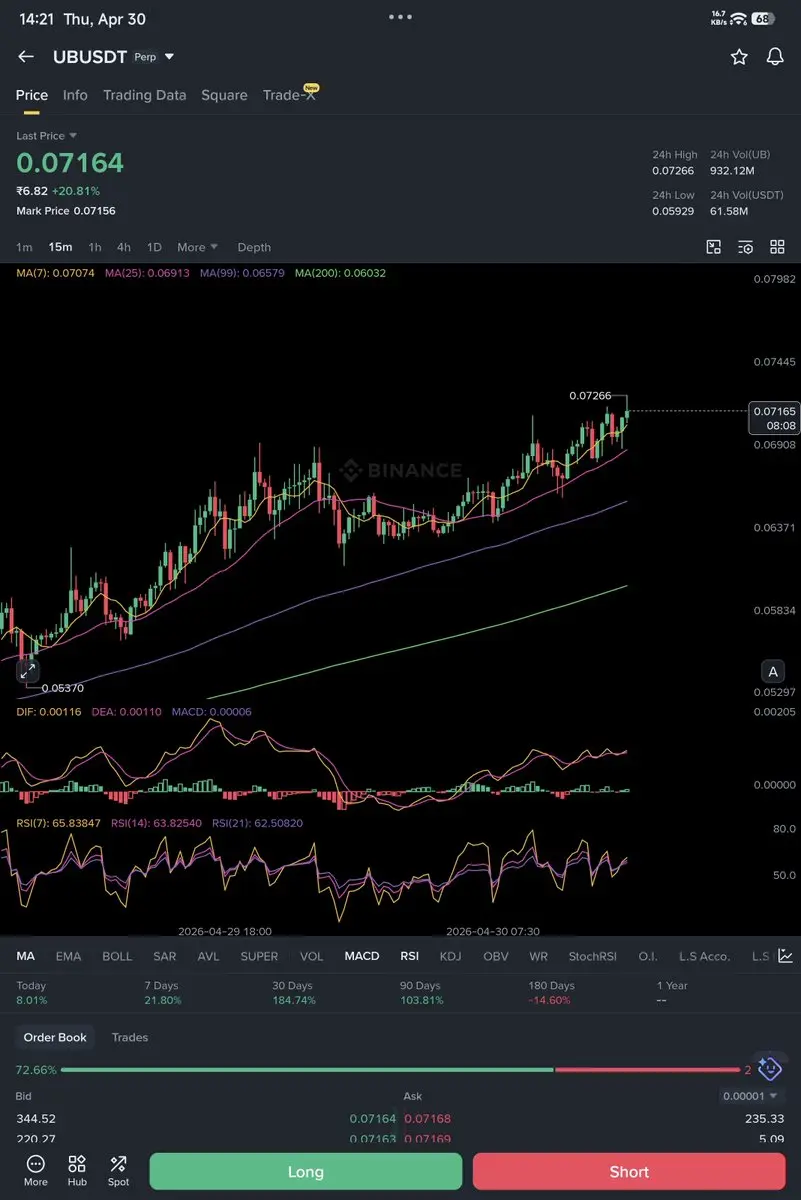Image resolution: width=801 pixels, height=1200 pixels.
Task: Switch to Depth chart view
Action: 254,247
